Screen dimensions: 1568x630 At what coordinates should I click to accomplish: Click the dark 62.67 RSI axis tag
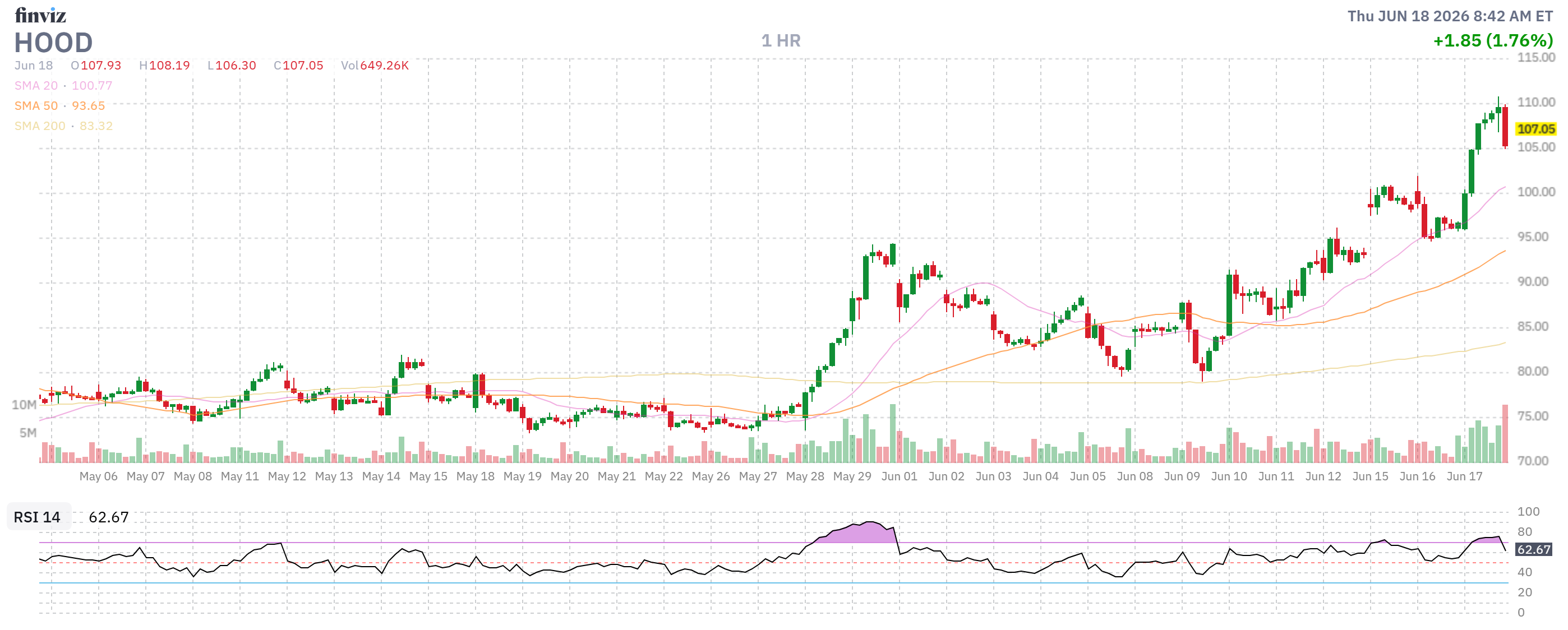1533,550
